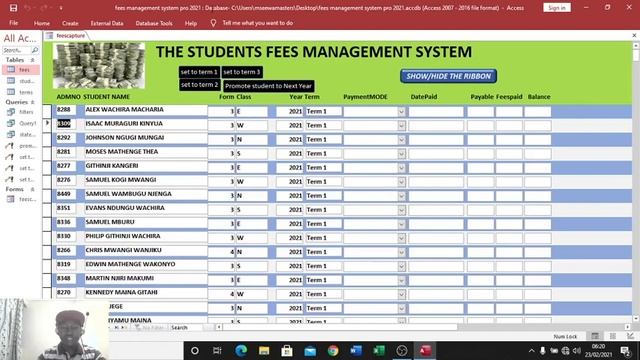Click the Sign in button
Image resolution: width=640 pixels, height=360 pixels.
(x=557, y=8)
